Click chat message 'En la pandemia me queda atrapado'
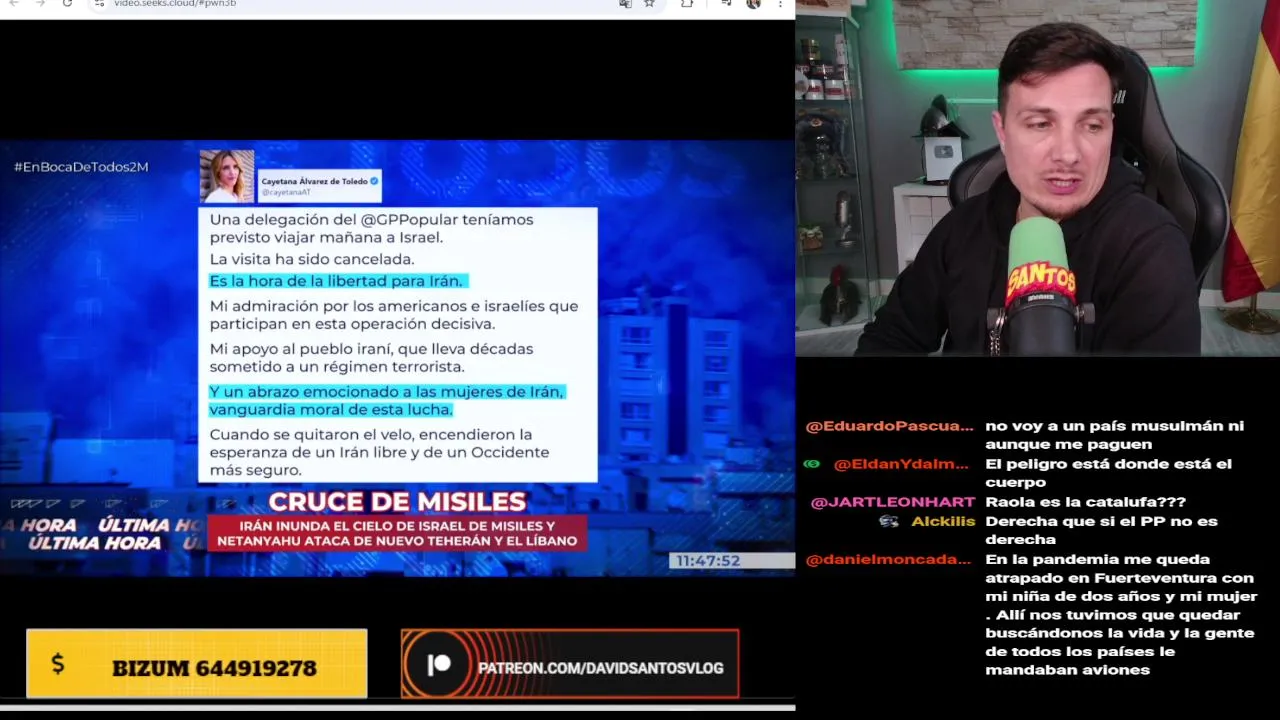 [x=1119, y=615]
